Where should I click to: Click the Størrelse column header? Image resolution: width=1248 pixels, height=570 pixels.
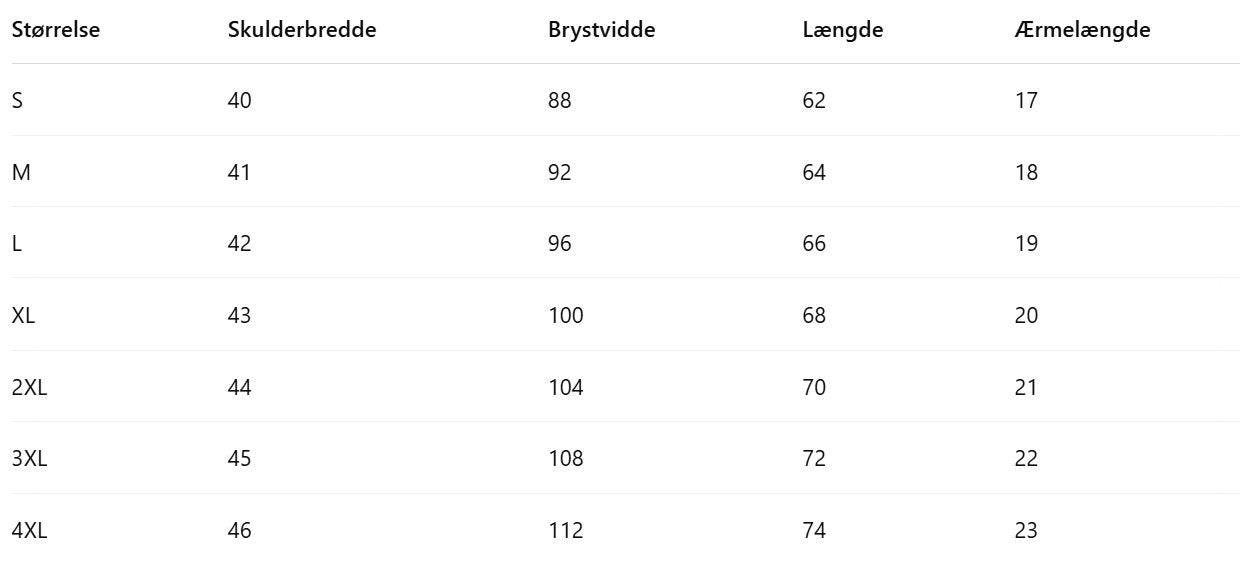click(56, 30)
